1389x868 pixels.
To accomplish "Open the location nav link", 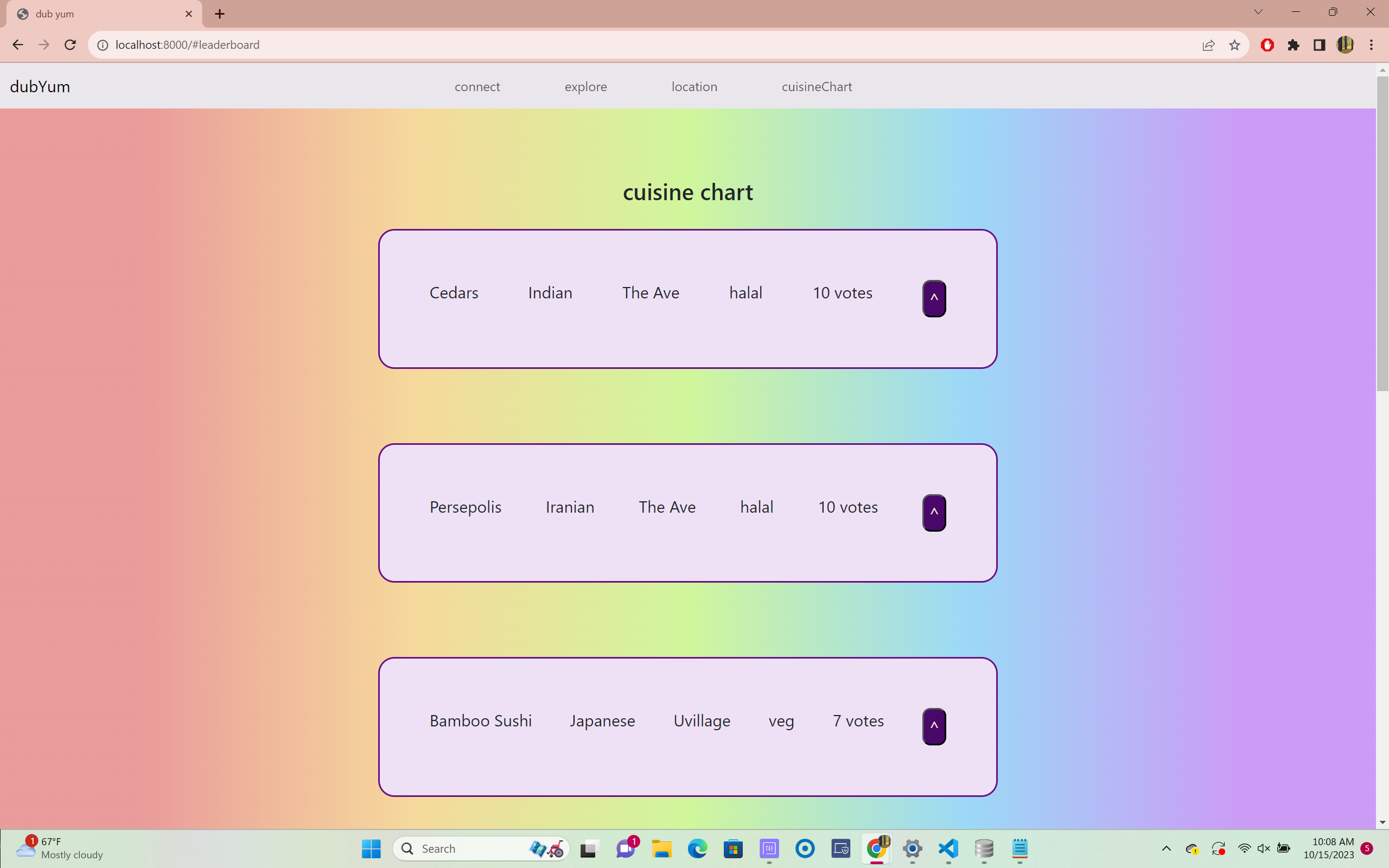I will [694, 87].
